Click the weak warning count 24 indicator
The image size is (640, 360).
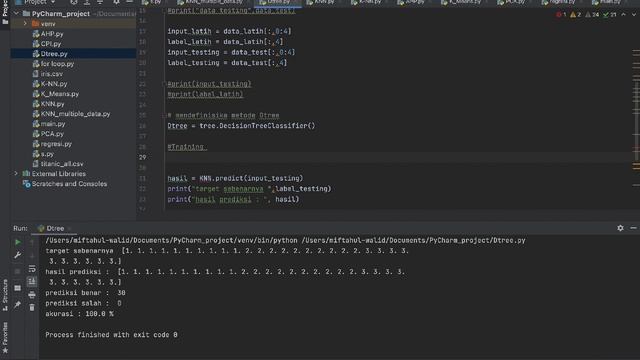pos(592,15)
